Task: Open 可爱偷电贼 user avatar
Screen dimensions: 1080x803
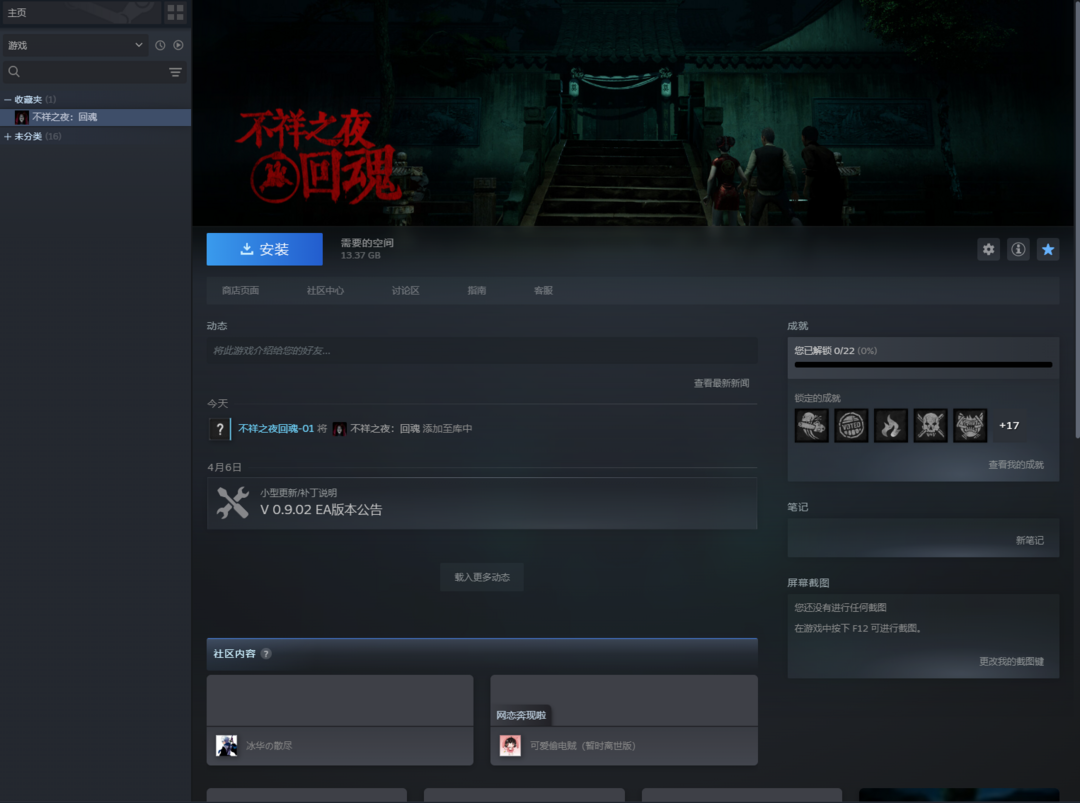Action: [x=510, y=746]
